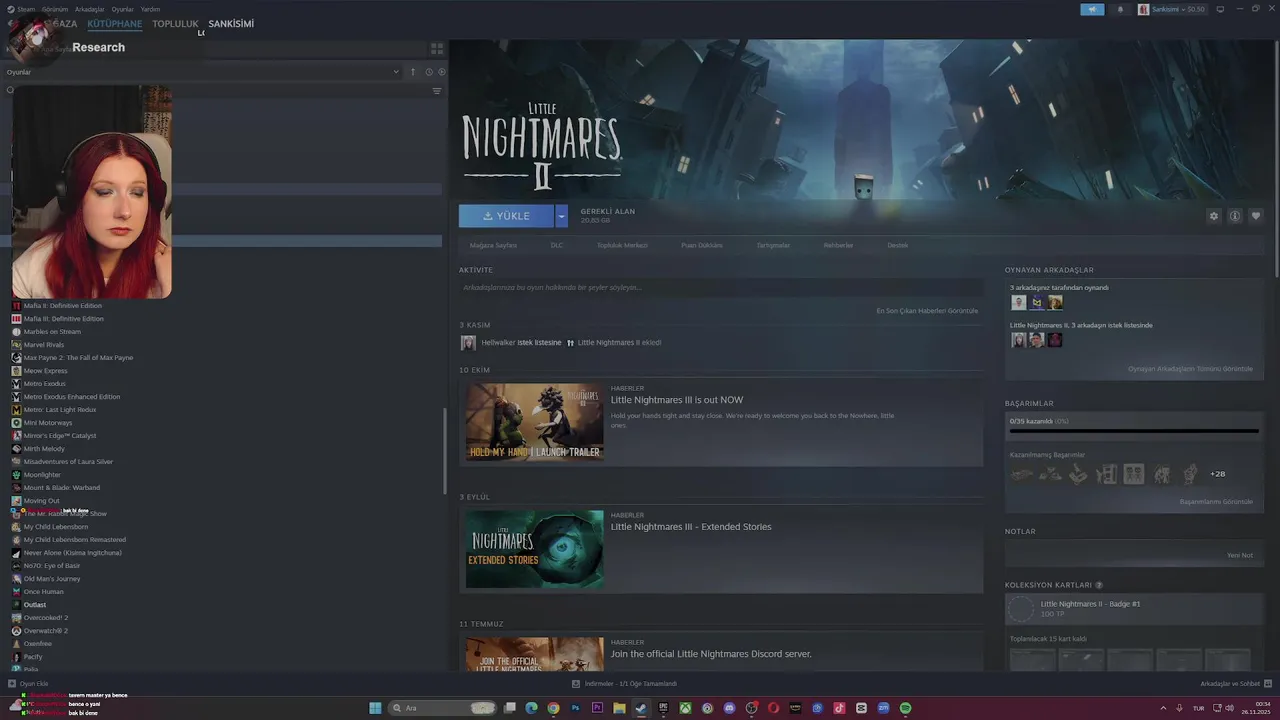Open advanced filter options icon in library search
The width and height of the screenshot is (1280, 720).
point(437,91)
